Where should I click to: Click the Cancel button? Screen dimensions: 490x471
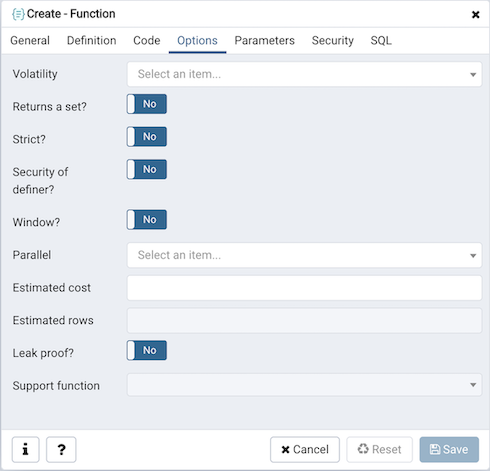(x=305, y=449)
